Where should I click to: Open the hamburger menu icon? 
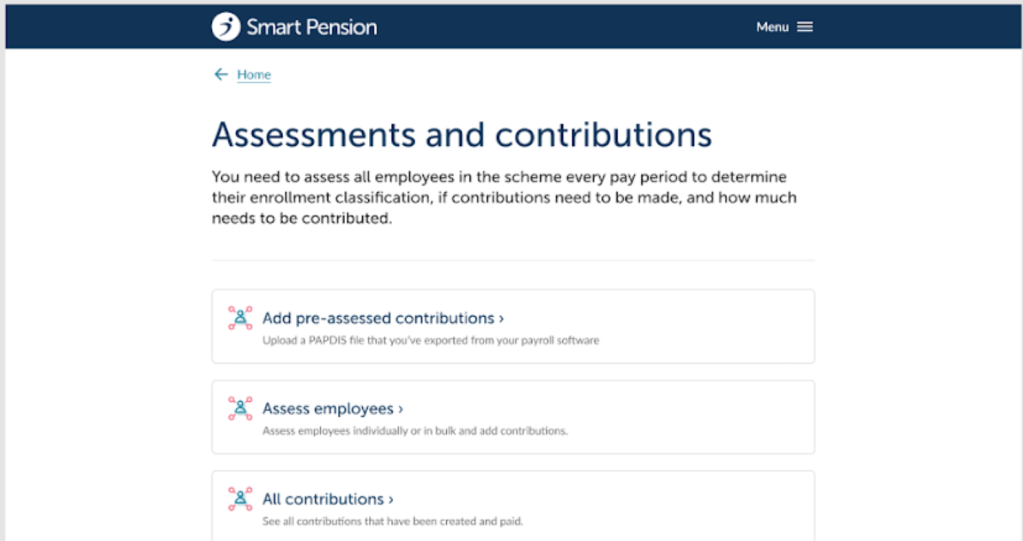pyautogui.click(x=805, y=27)
